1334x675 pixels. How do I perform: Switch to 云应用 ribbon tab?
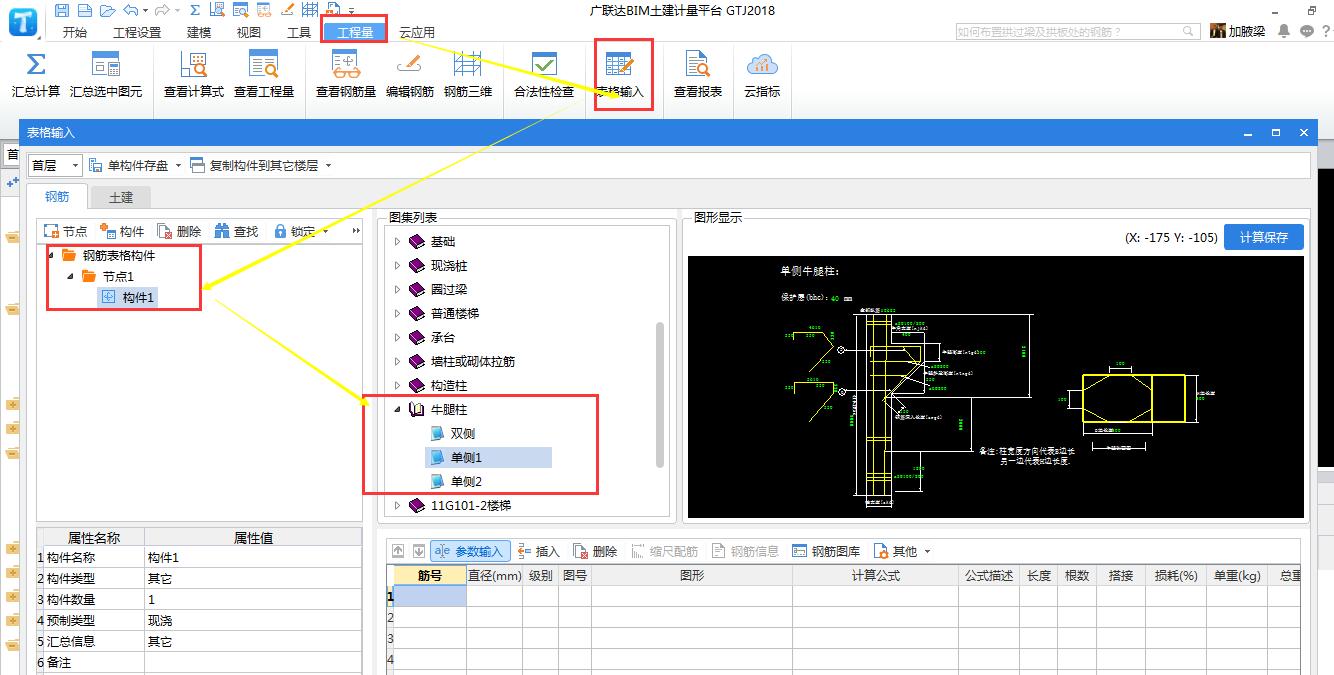(417, 32)
